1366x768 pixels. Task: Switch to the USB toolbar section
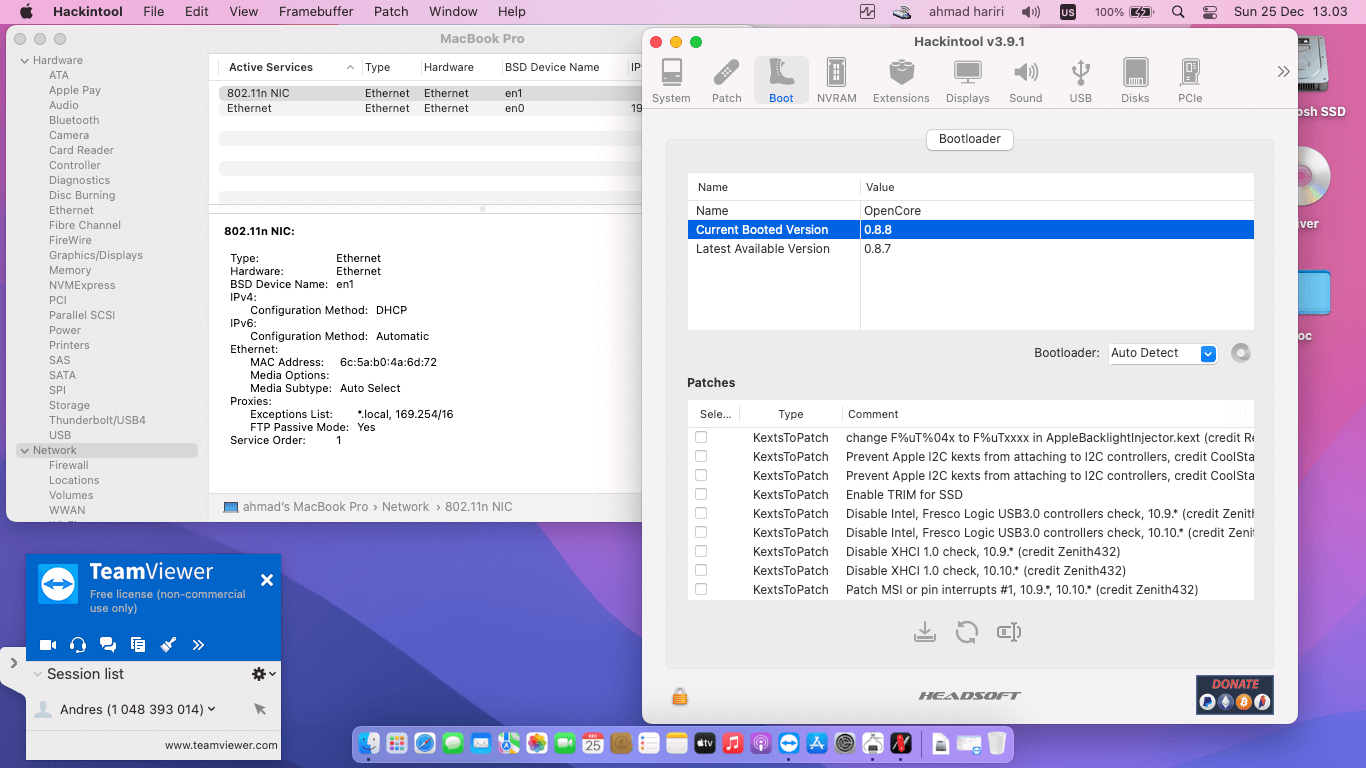pos(1080,81)
